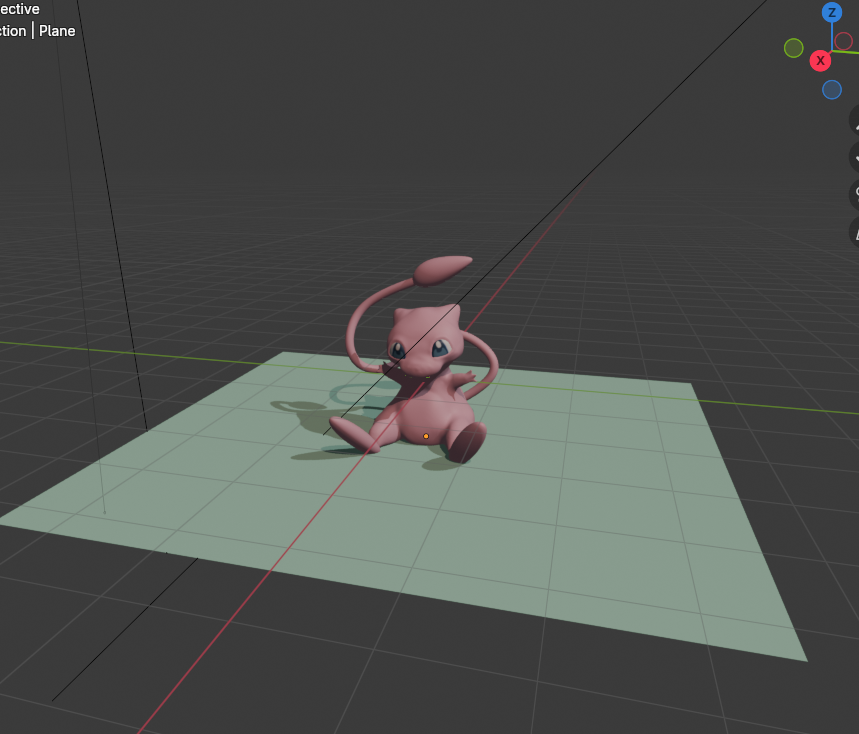Click the hollow red negative X gizmo circle

[844, 41]
